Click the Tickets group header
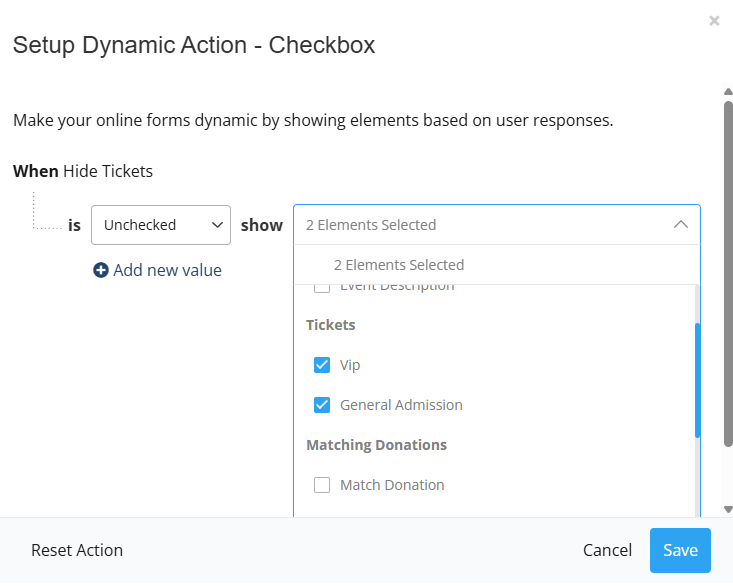This screenshot has height=587, width=733. [331, 325]
